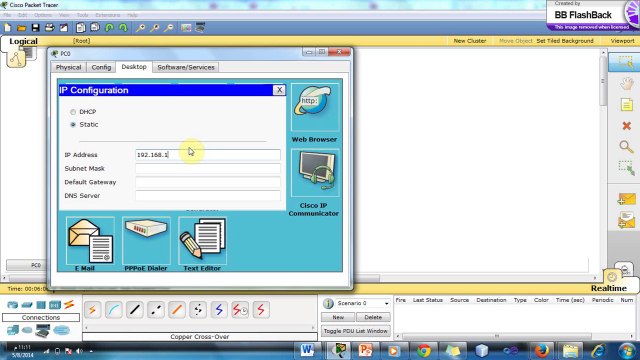
Task: Open the Custom Devices Dialog icon
Action: [200, 28]
